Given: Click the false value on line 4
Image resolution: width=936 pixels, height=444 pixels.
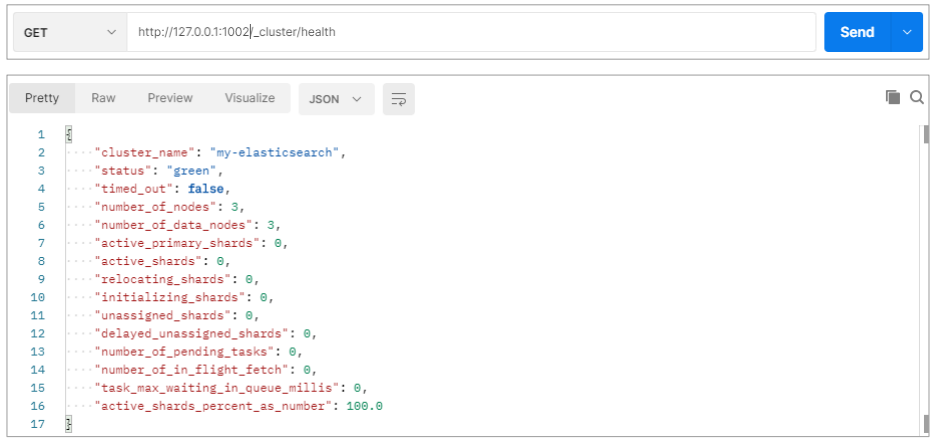Looking at the screenshot, I should click(x=205, y=189).
